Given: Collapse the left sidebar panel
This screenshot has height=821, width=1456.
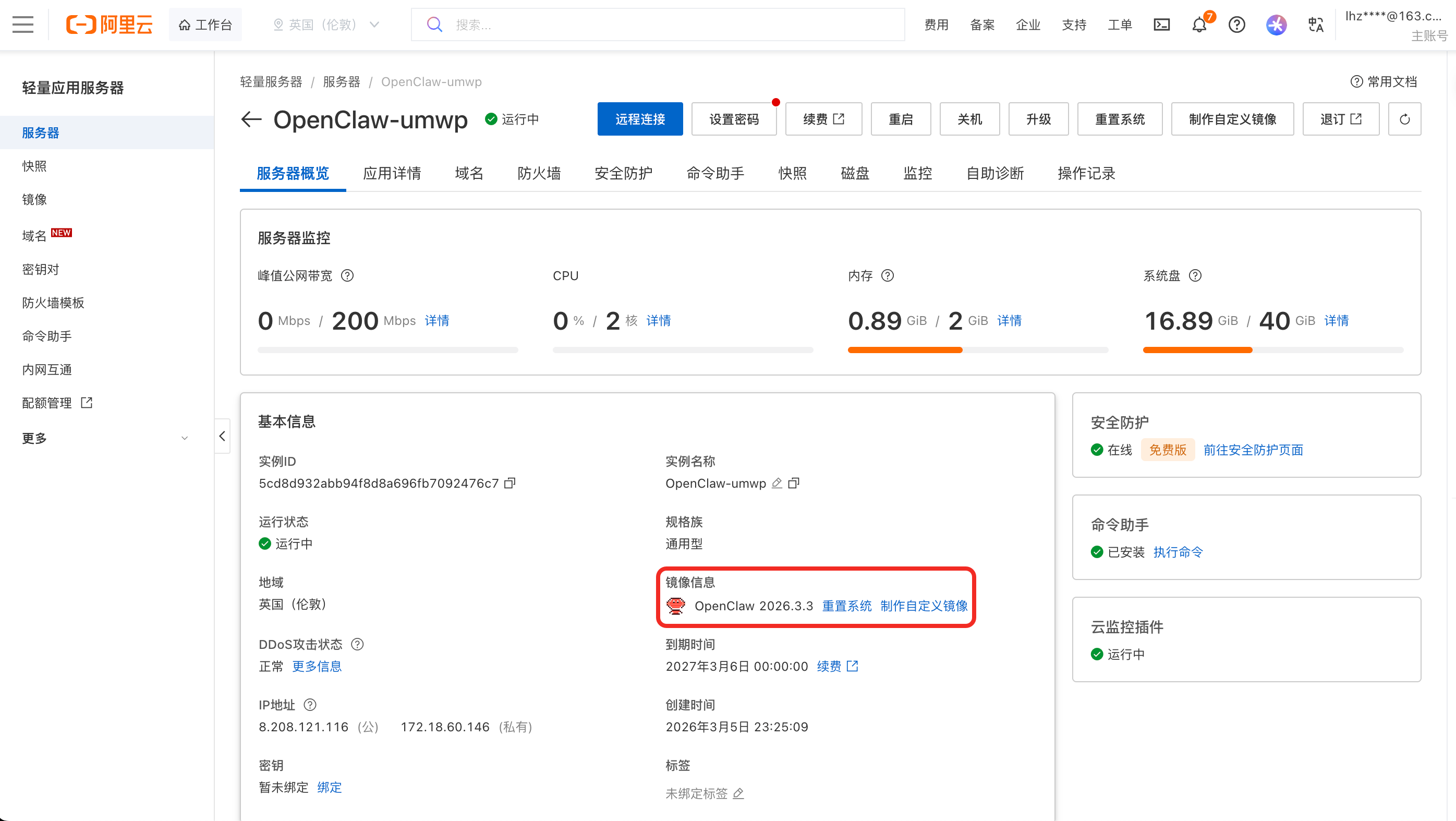Looking at the screenshot, I should (222, 436).
